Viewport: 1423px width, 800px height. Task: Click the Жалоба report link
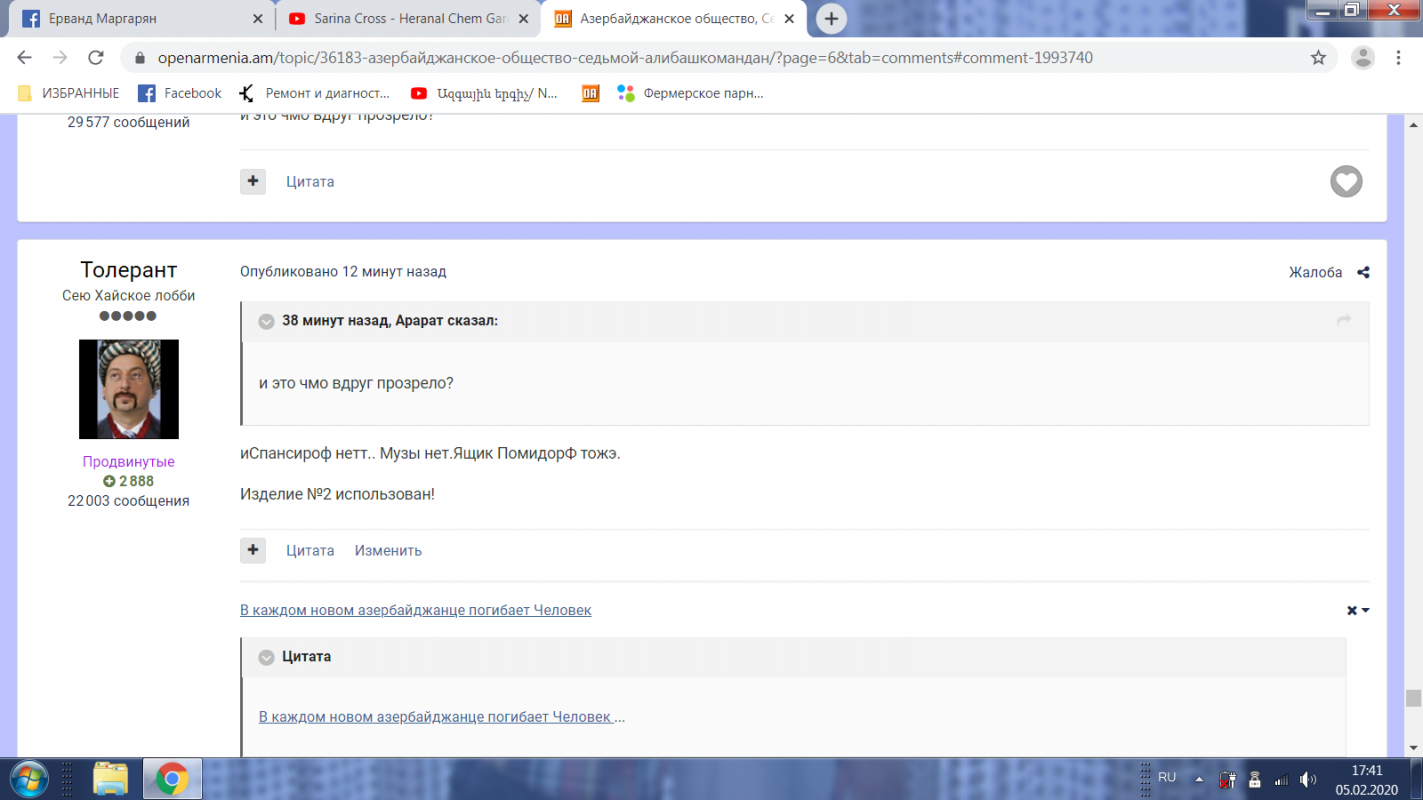pos(1315,272)
